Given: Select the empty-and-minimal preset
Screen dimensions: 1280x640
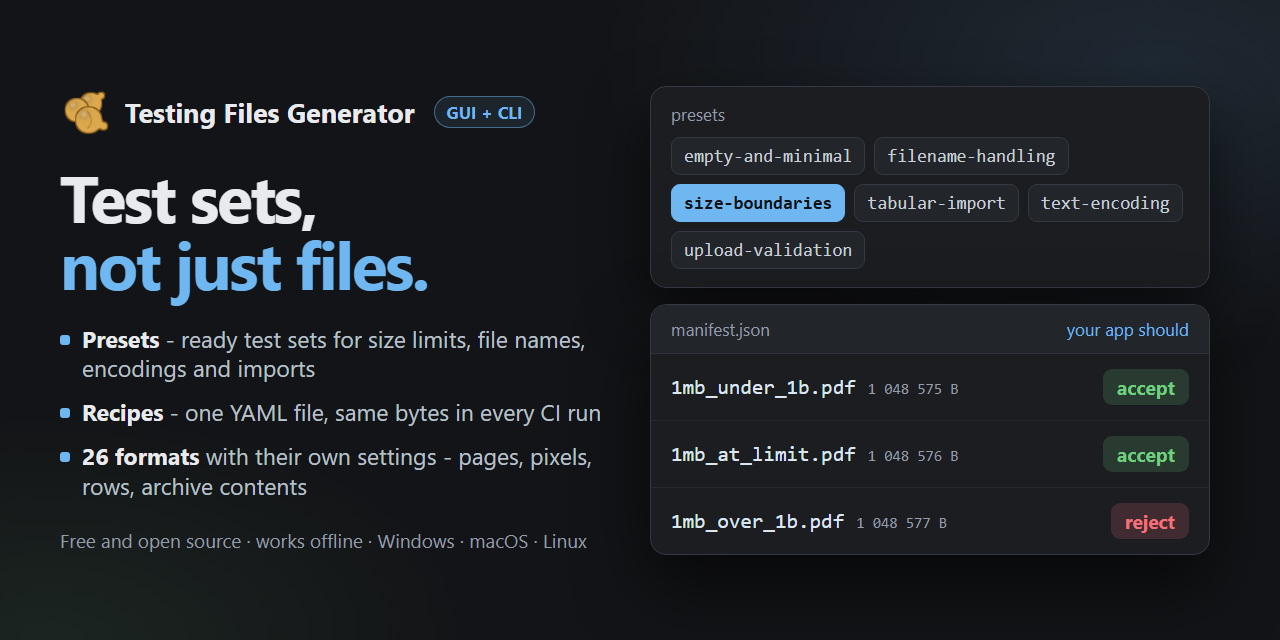Looking at the screenshot, I should 767,156.
